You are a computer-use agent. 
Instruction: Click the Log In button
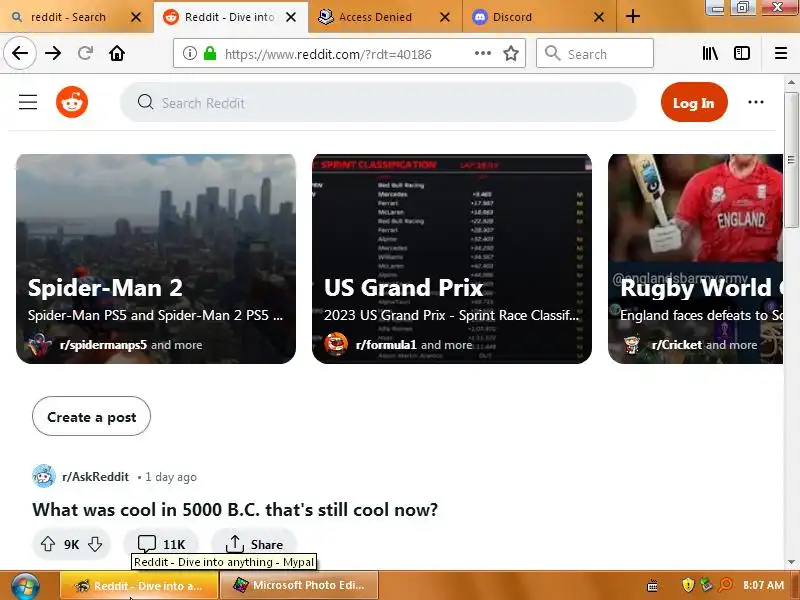pos(694,103)
